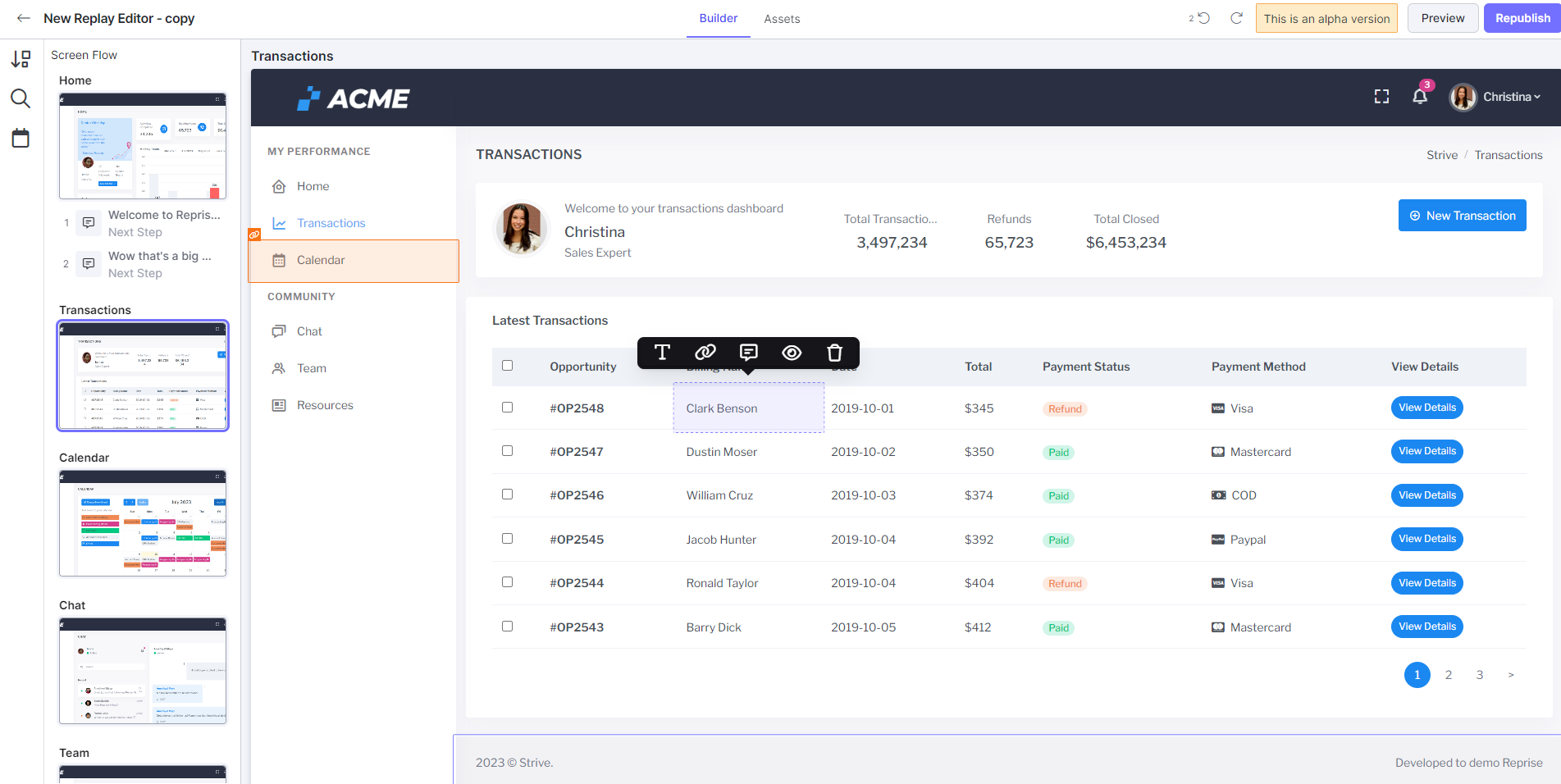The height and width of the screenshot is (784, 1561).
Task: Click the Mastercard icon in row #OP2547
Action: (1218, 452)
